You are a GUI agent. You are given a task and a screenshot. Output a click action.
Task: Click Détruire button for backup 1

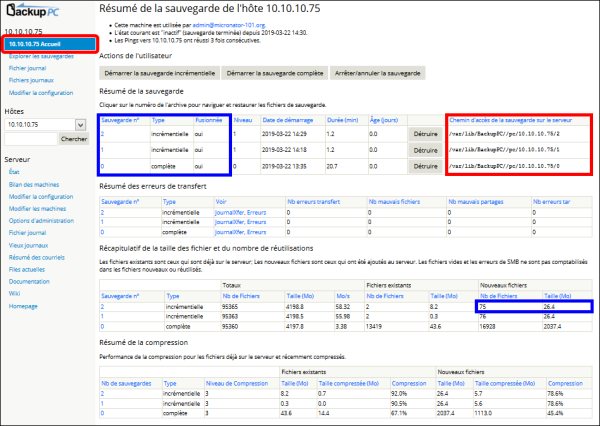coord(425,150)
